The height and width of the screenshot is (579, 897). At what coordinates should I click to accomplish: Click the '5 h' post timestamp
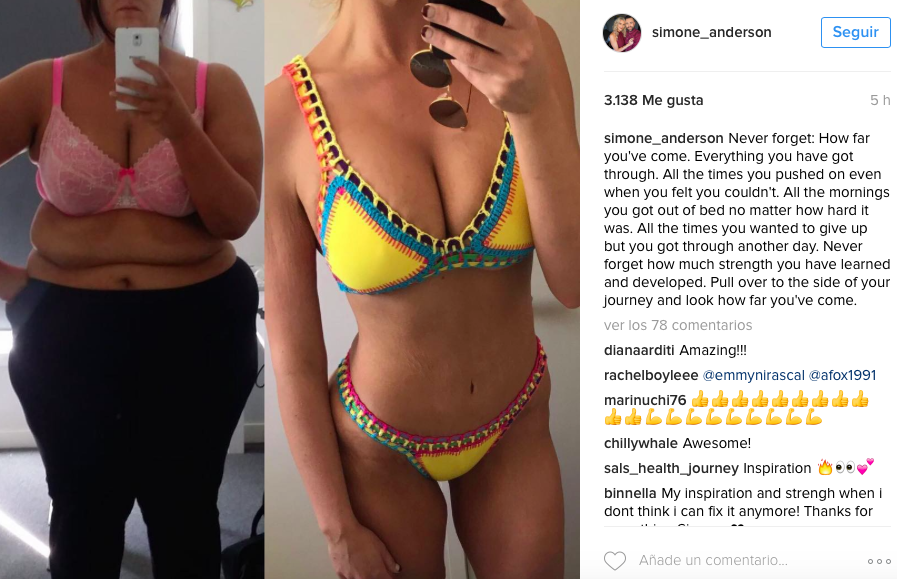pyautogui.click(x=880, y=100)
